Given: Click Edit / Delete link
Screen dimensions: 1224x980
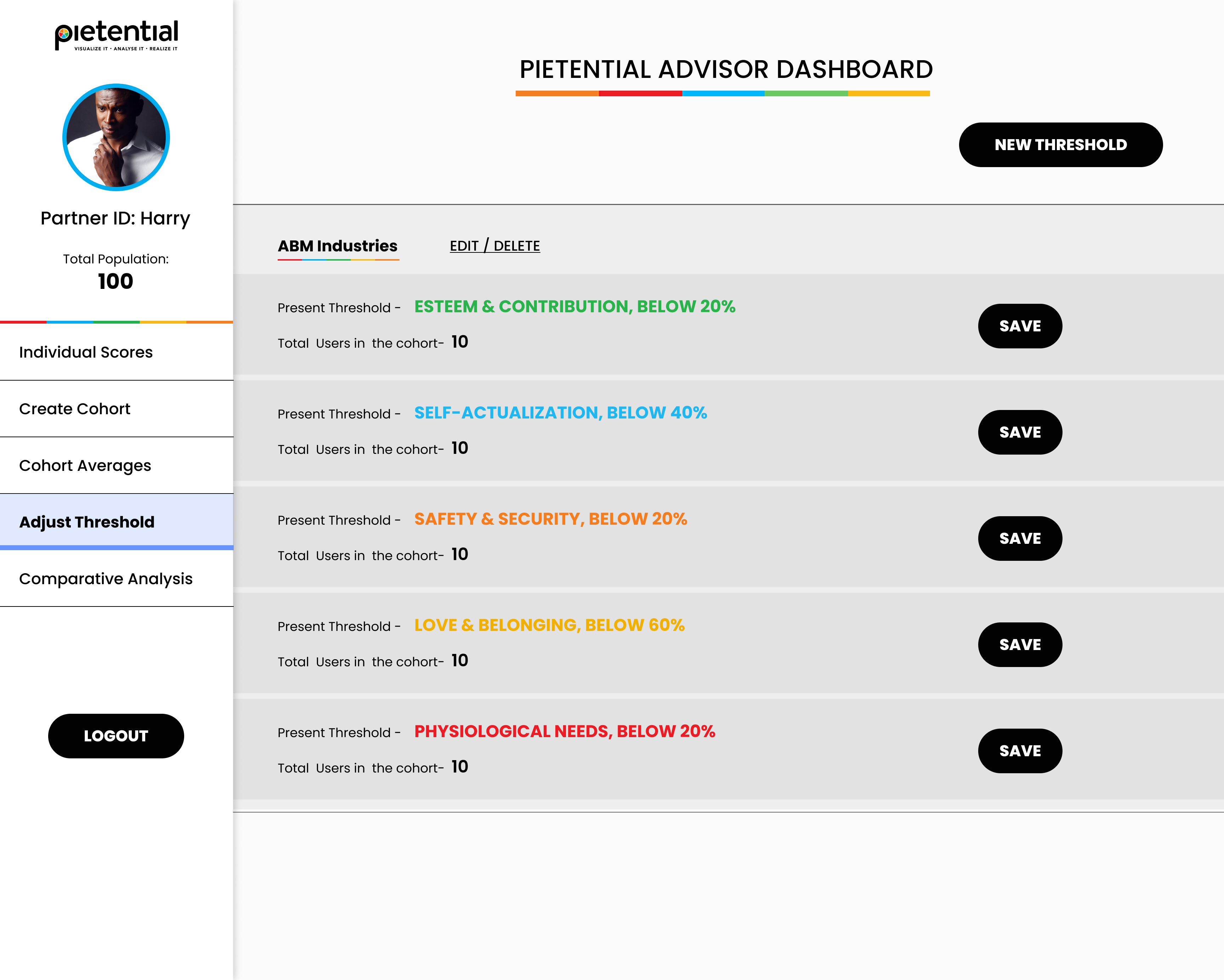Looking at the screenshot, I should coord(494,246).
